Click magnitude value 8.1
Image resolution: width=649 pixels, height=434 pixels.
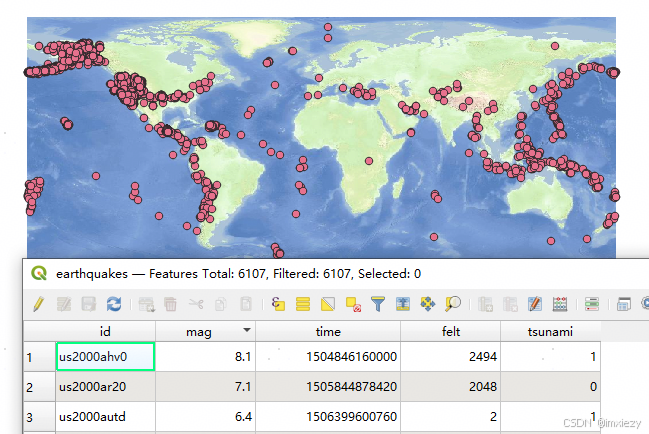coord(243,357)
